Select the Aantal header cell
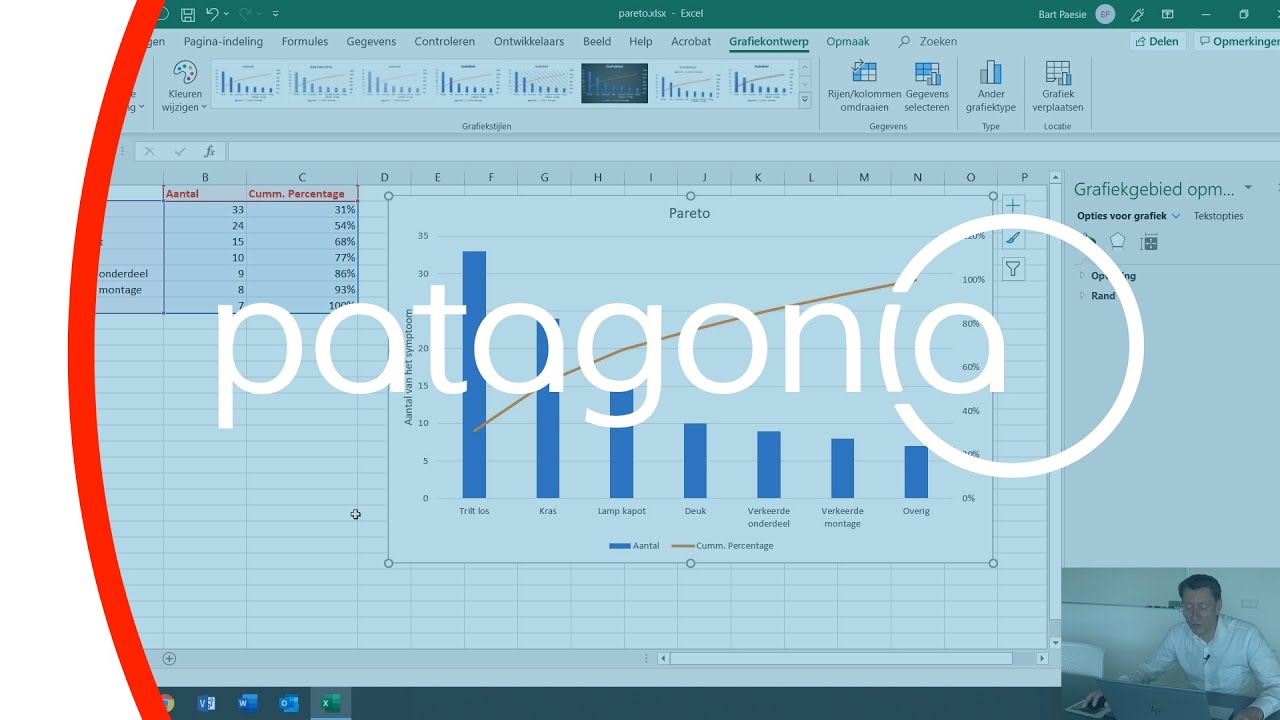 click(205, 193)
